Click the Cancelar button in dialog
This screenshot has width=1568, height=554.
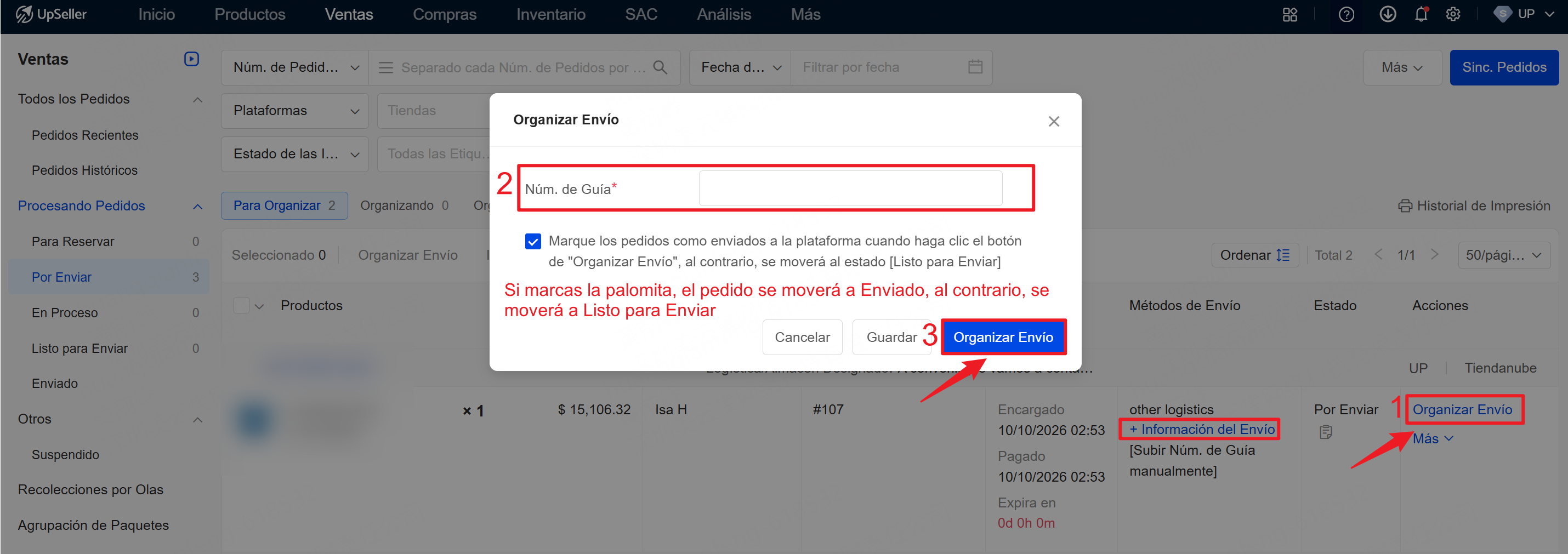802,337
